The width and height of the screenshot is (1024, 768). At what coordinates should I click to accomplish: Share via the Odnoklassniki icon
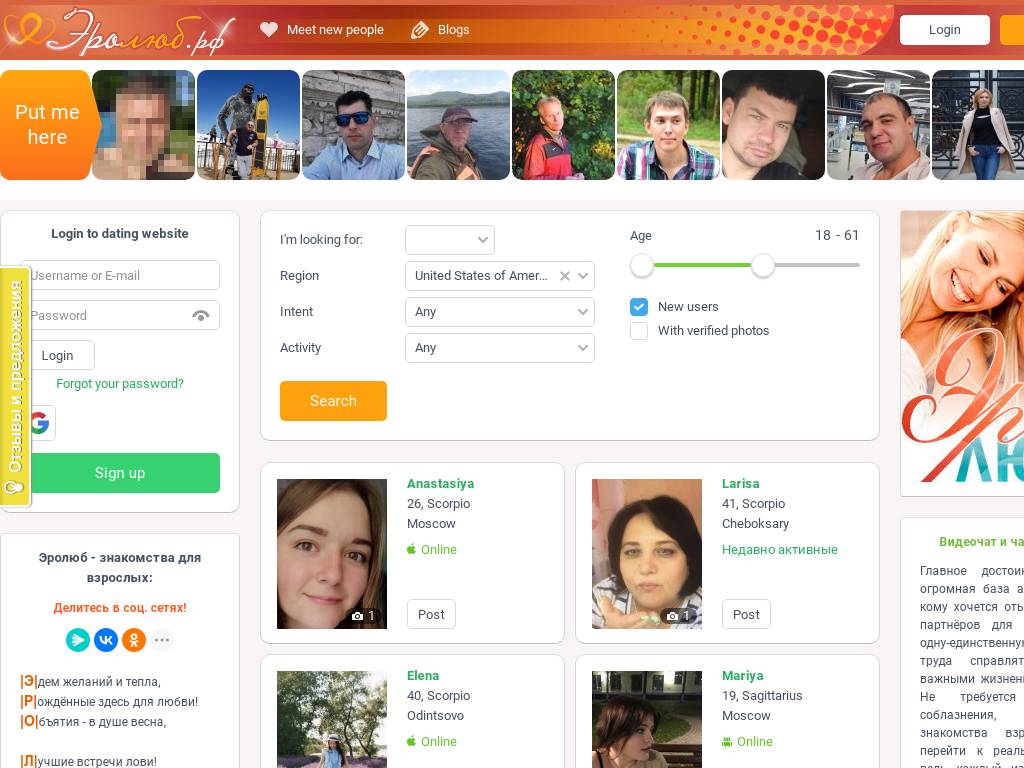(x=134, y=640)
